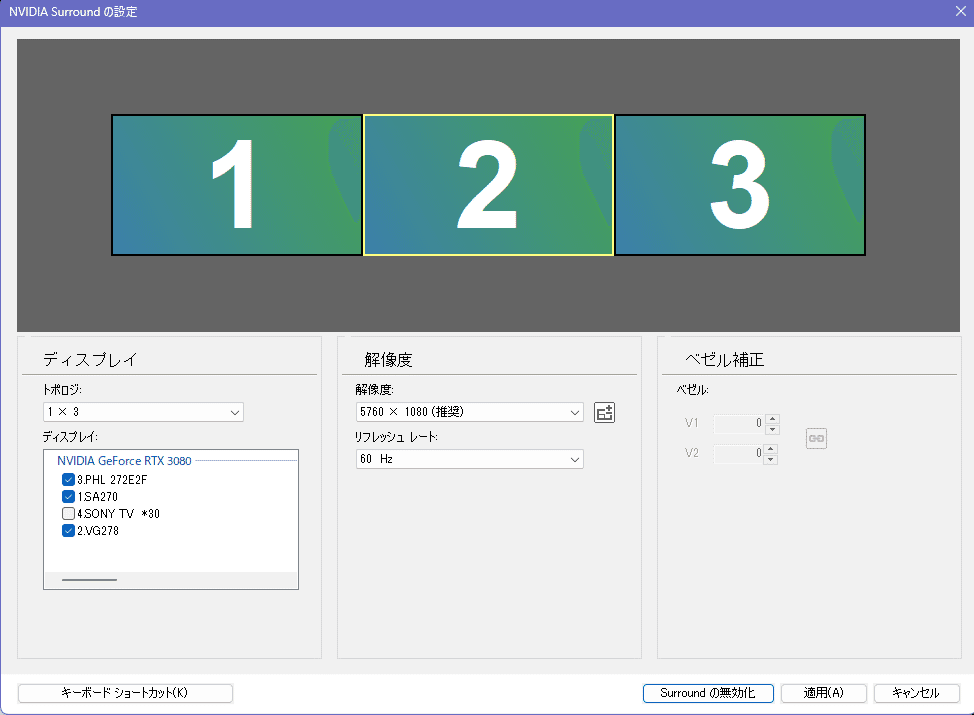Click the display list horizontal scrollbar
The height and width of the screenshot is (715, 974).
(89, 580)
